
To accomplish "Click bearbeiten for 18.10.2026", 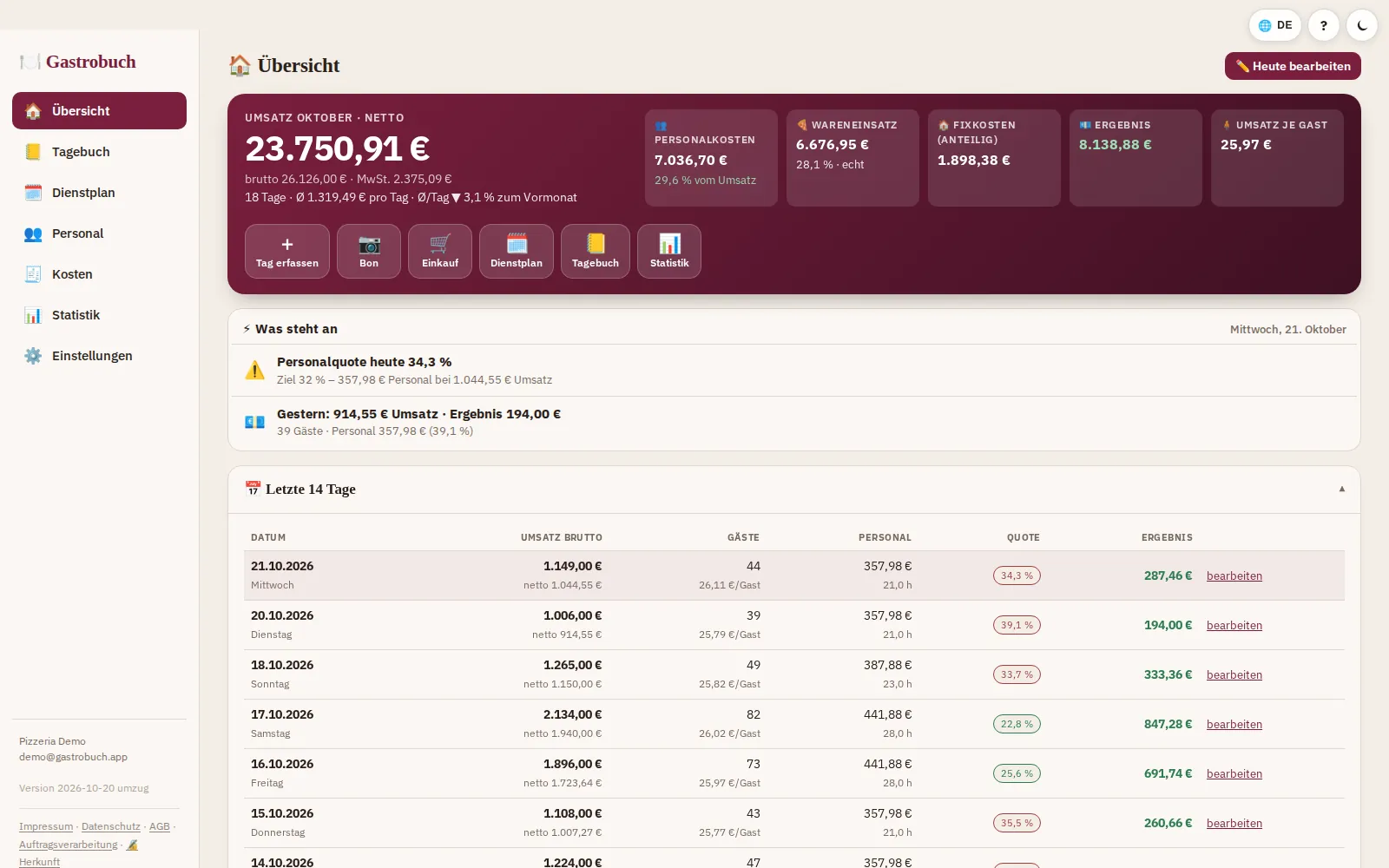I will pyautogui.click(x=1234, y=674).
